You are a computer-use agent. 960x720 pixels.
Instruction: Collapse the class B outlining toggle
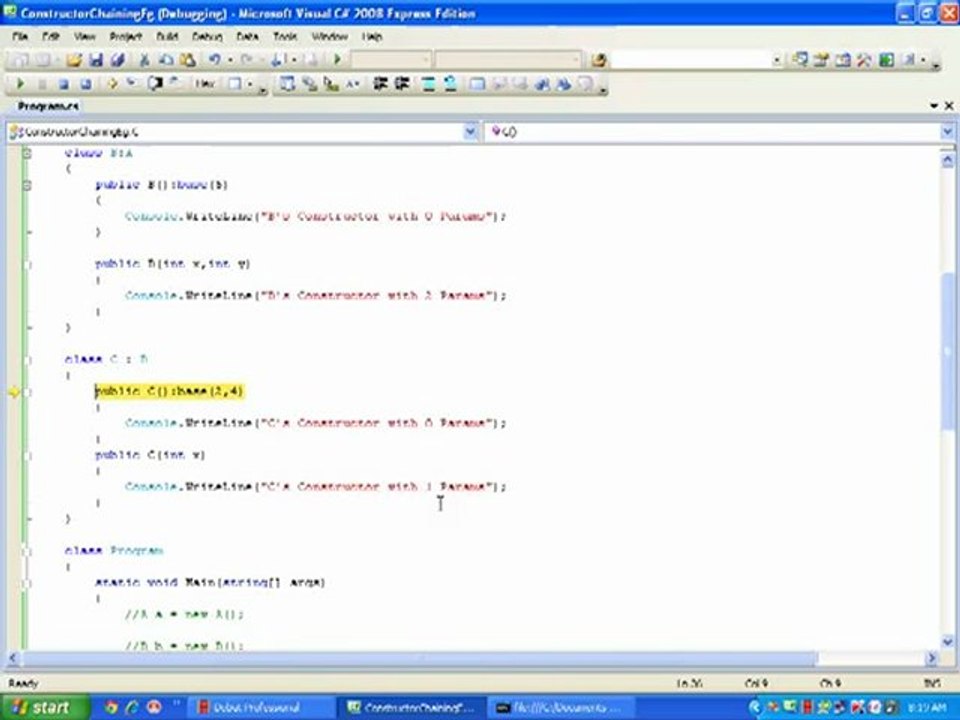click(27, 153)
